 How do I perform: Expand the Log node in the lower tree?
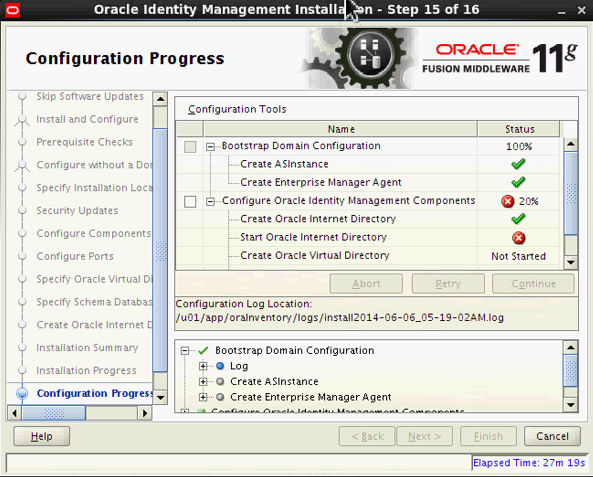click(203, 366)
